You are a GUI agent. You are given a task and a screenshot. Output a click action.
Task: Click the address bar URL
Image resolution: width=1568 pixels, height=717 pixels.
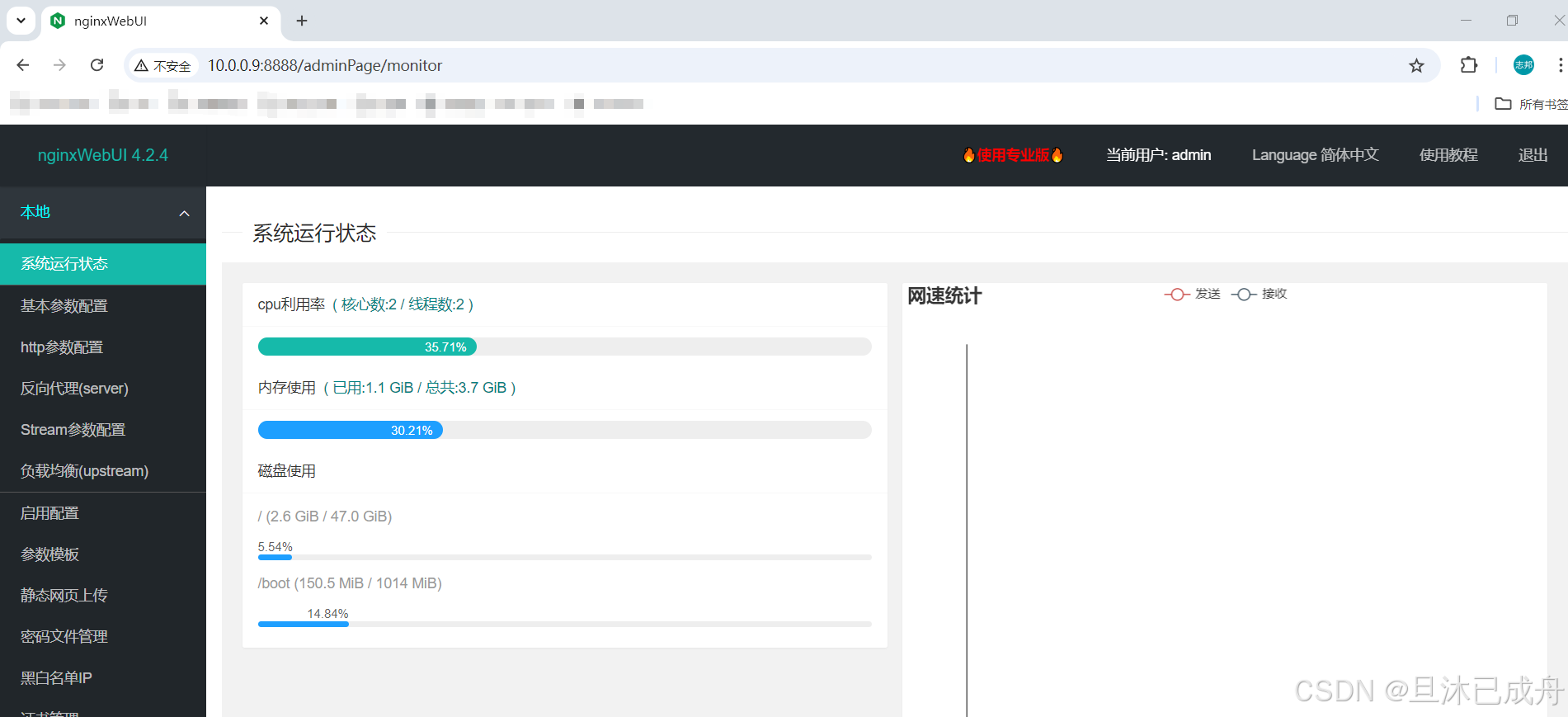(325, 65)
